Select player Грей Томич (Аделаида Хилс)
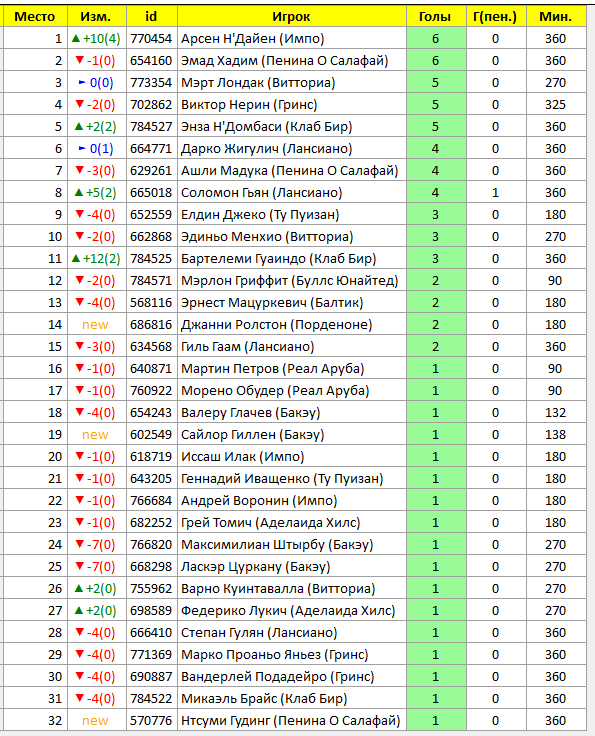The height and width of the screenshot is (736, 595). click(x=271, y=523)
